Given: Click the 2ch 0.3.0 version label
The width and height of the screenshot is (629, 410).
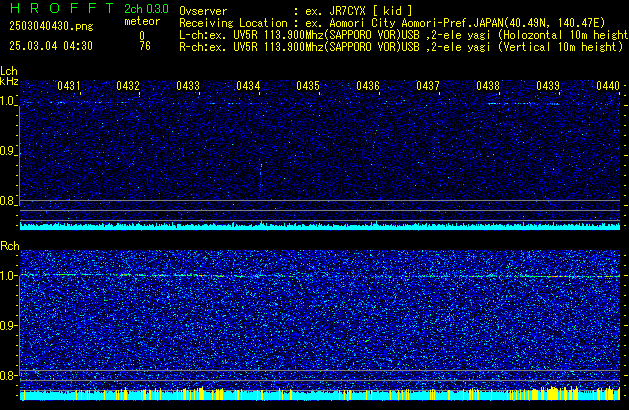Looking at the screenshot, I should tap(146, 9).
